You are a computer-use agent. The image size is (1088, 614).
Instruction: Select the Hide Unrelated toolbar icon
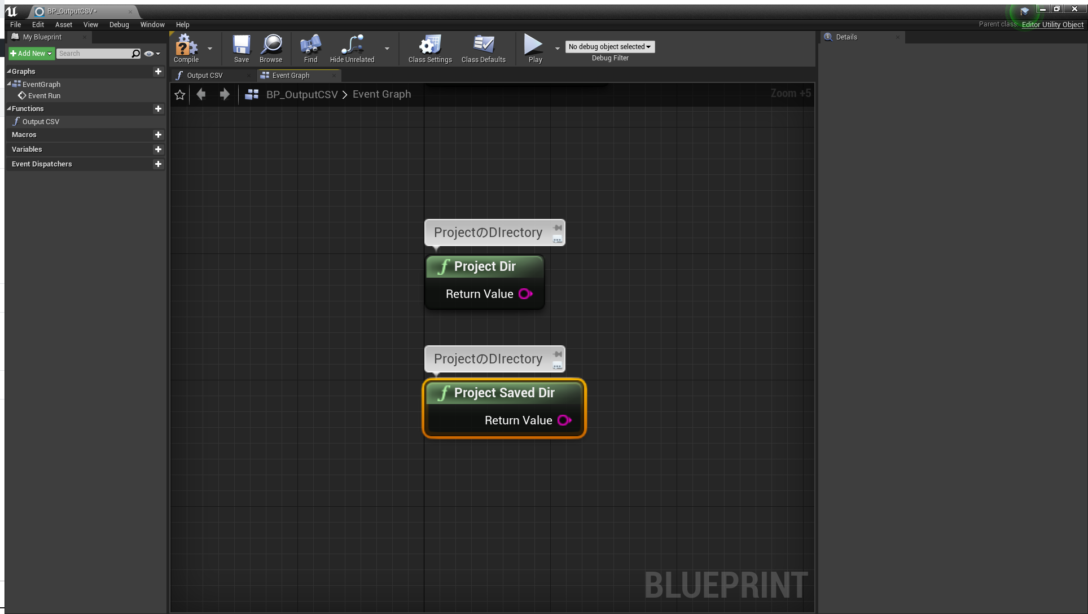[x=351, y=46]
